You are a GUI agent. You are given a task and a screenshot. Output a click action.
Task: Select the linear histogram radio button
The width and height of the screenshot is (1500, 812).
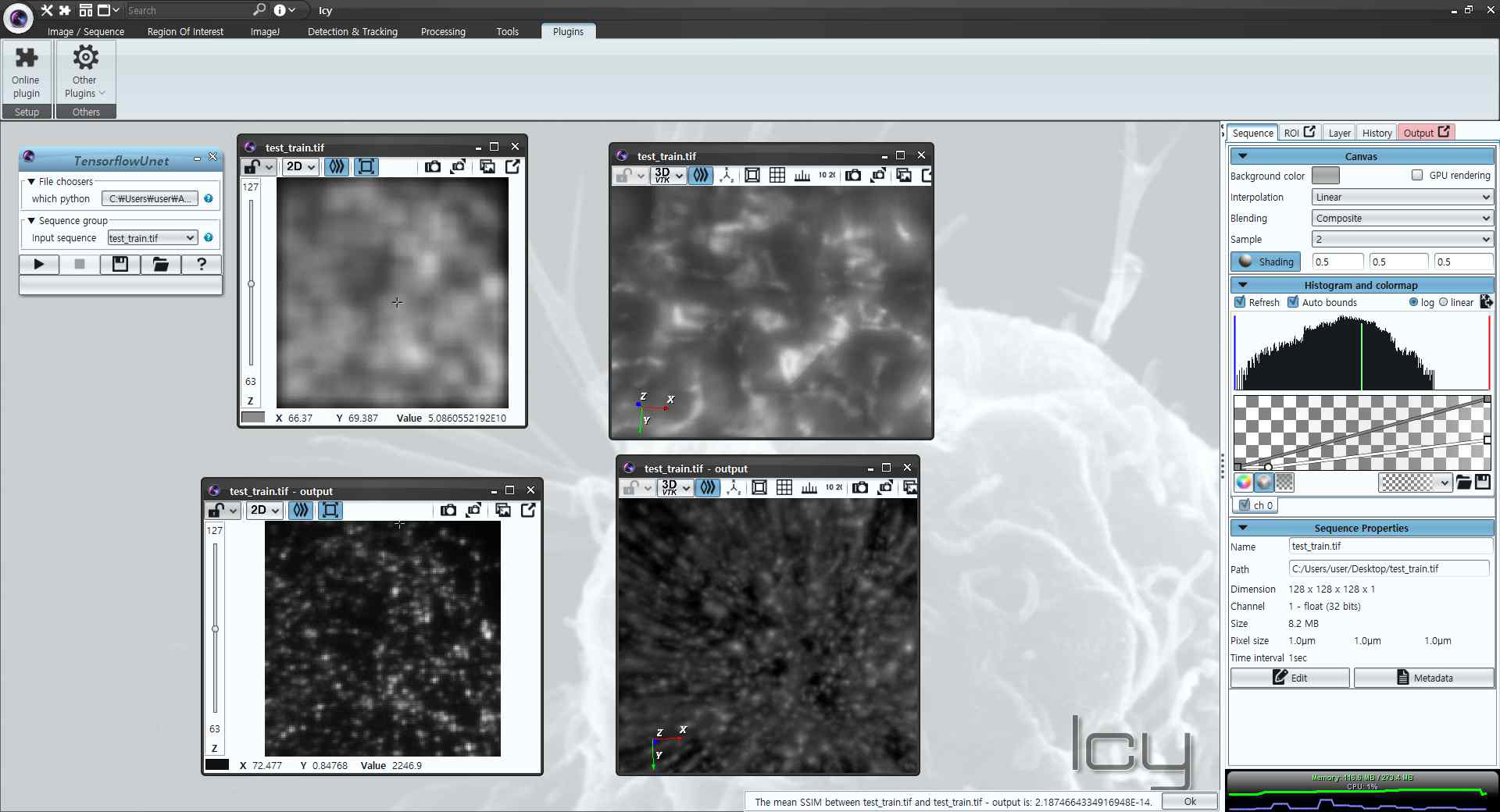click(x=1444, y=303)
